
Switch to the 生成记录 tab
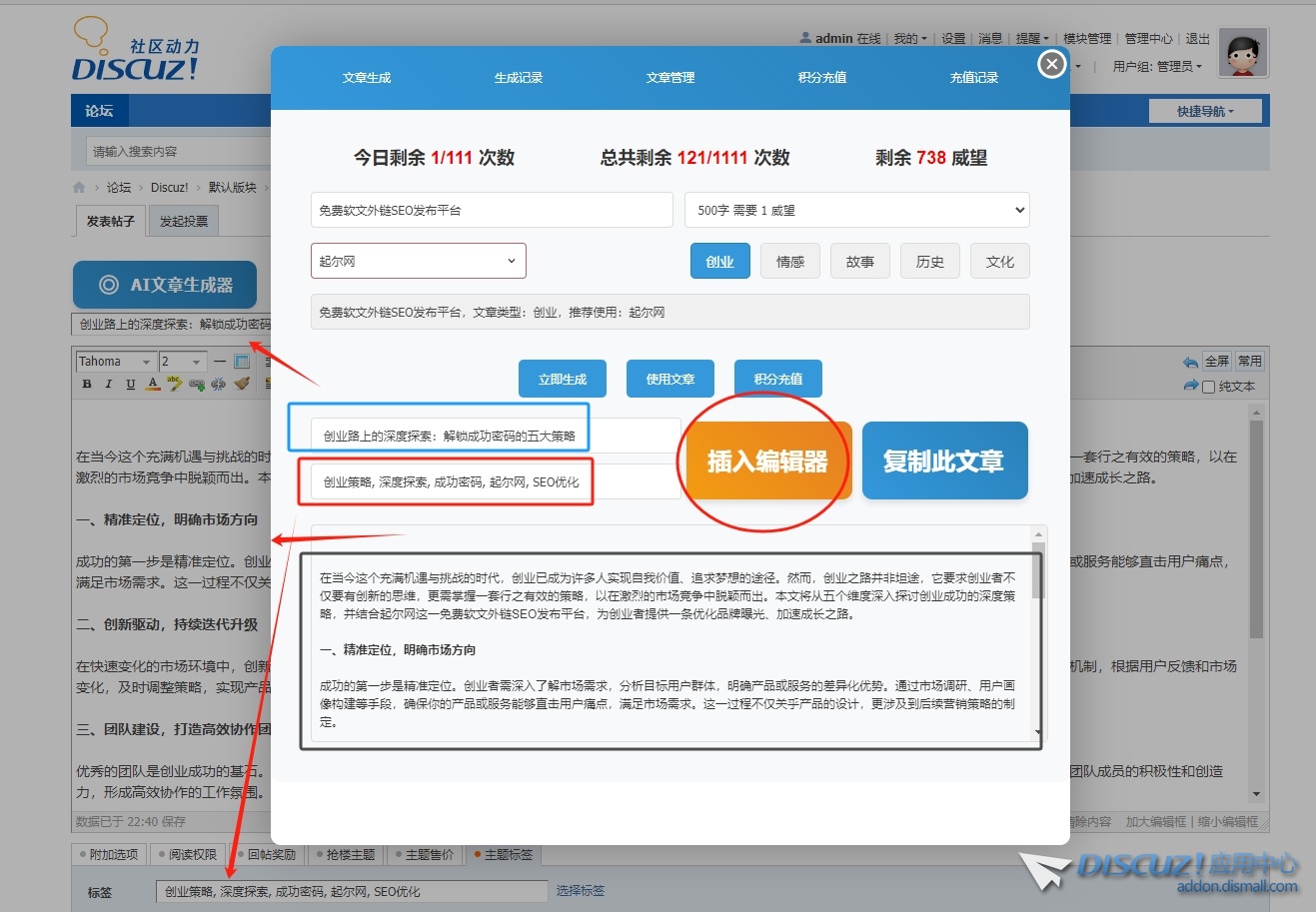(x=518, y=78)
